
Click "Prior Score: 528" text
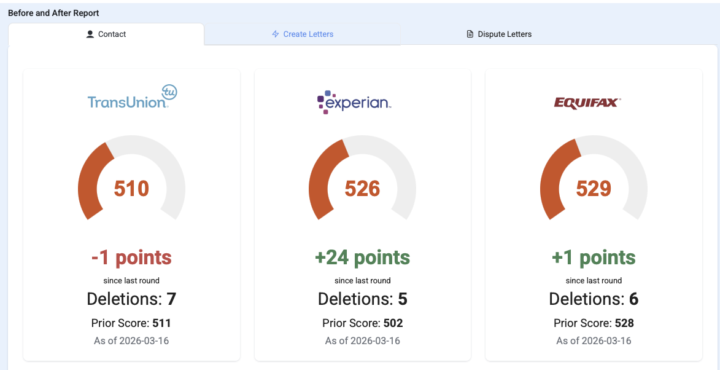click(594, 323)
